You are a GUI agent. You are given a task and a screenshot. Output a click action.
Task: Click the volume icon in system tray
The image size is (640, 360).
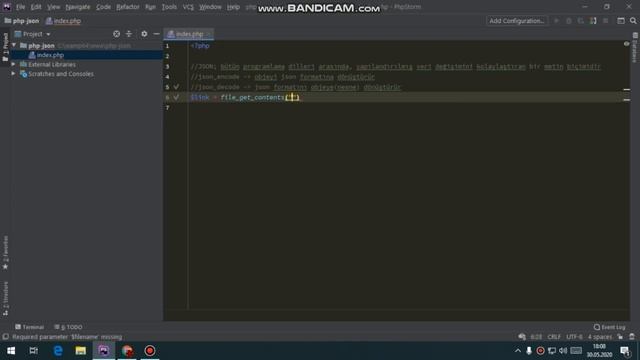pyautogui.click(x=563, y=351)
